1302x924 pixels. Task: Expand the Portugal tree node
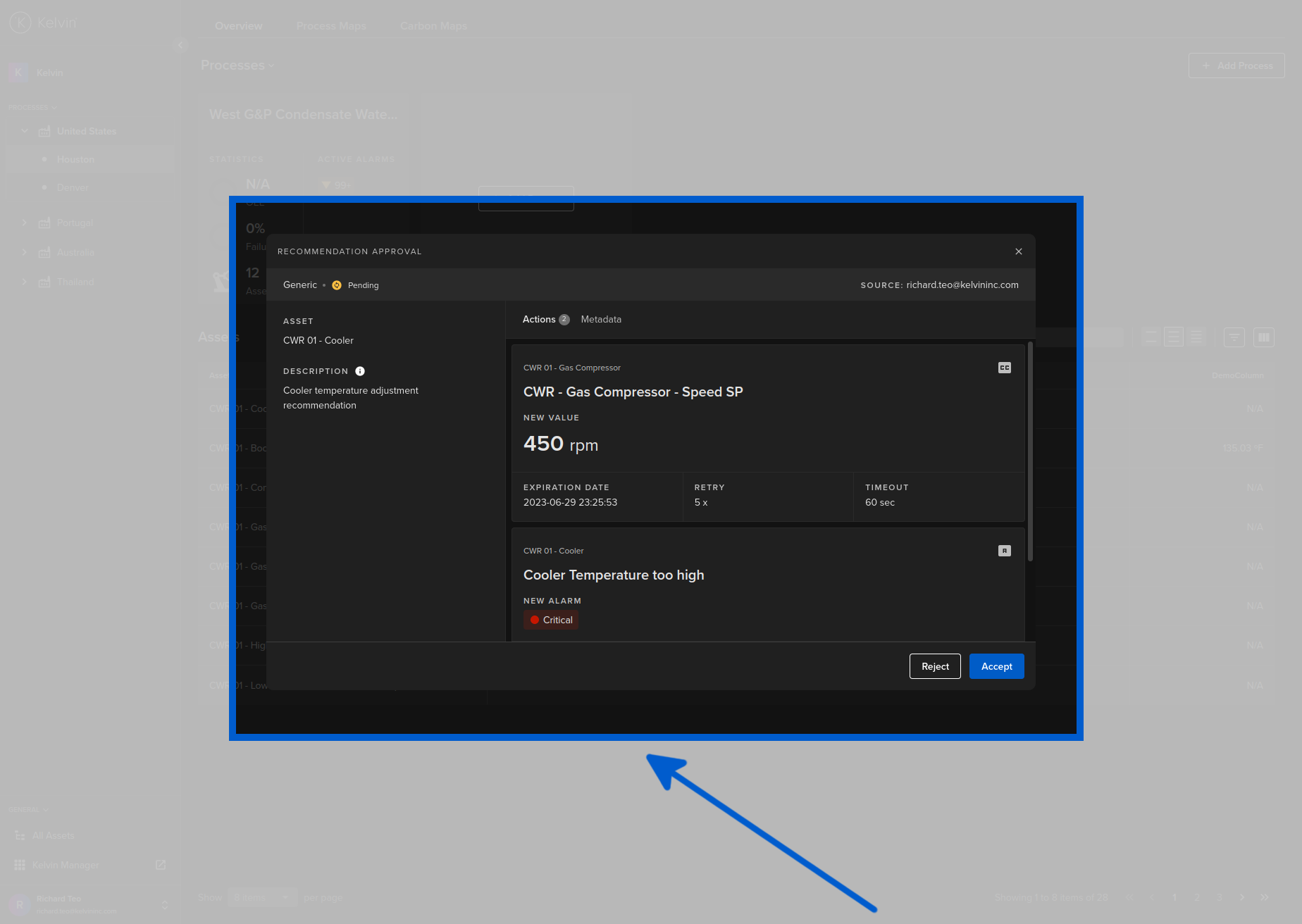[25, 223]
